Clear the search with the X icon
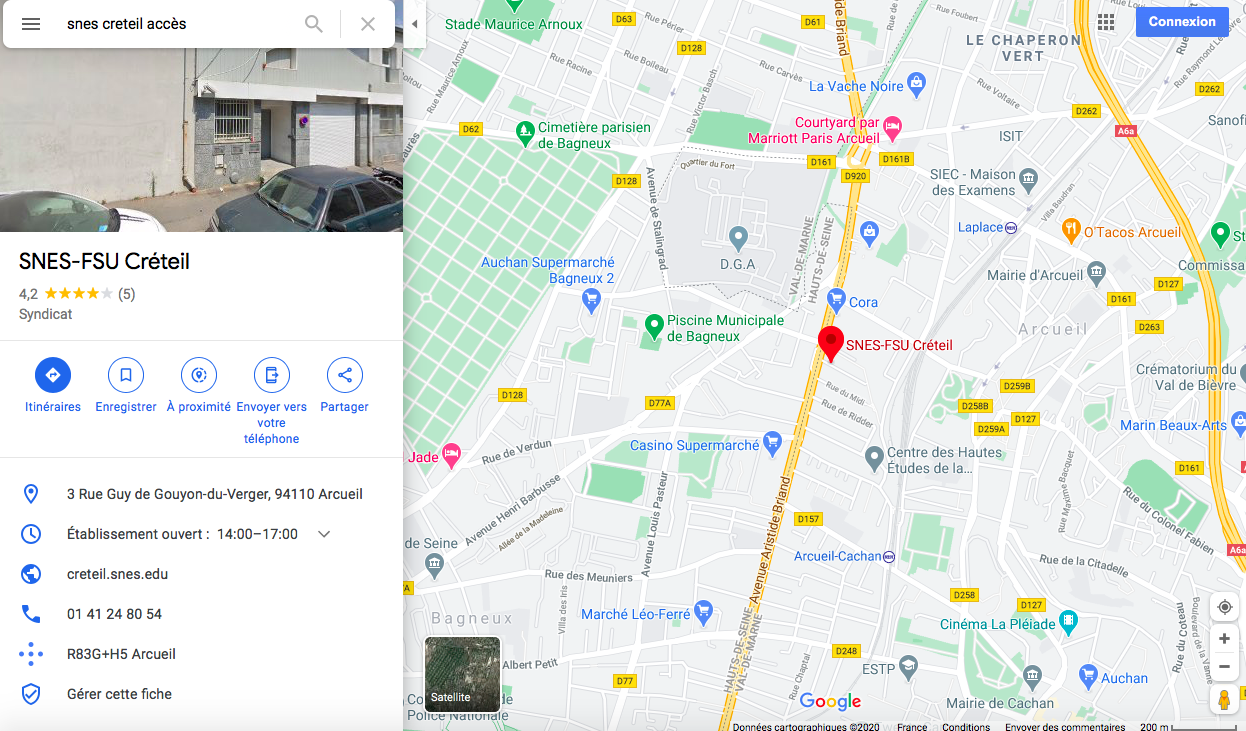The width and height of the screenshot is (1246, 731). 368,24
